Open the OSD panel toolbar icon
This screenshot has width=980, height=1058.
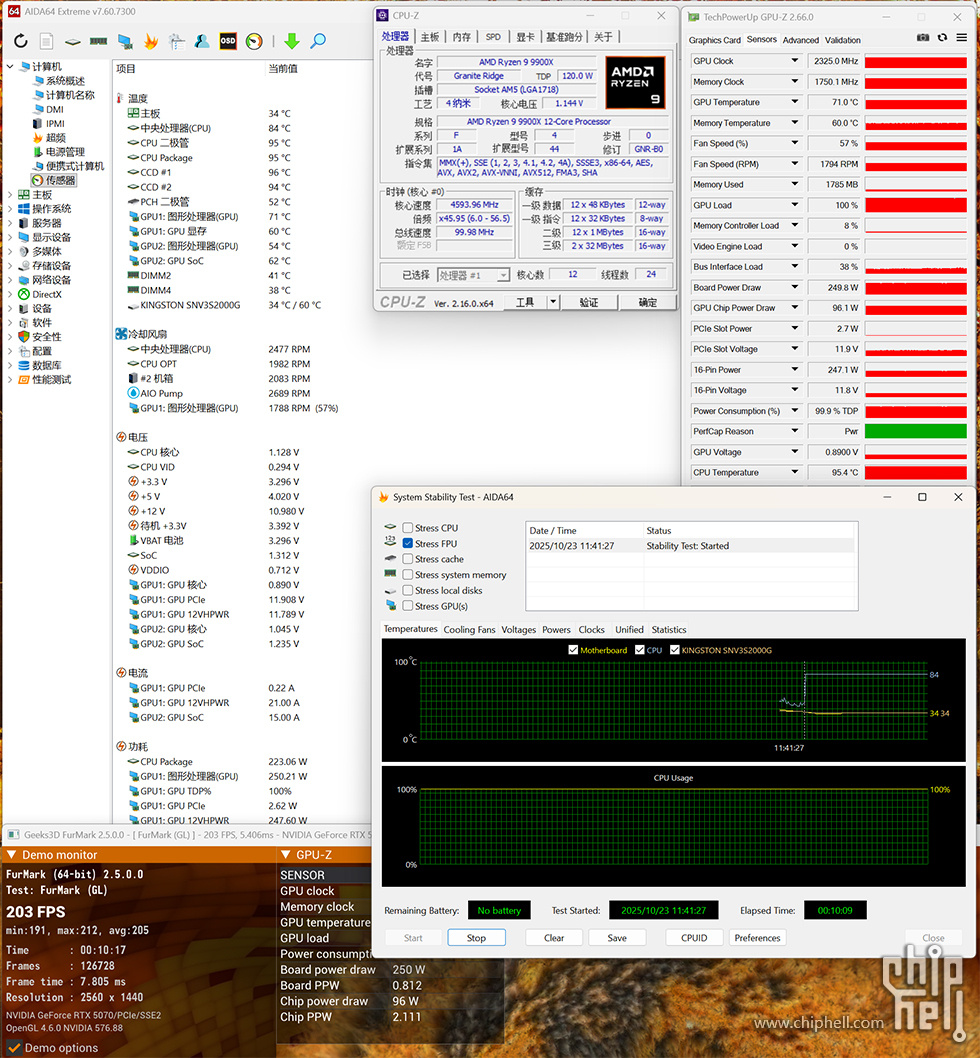tap(228, 41)
